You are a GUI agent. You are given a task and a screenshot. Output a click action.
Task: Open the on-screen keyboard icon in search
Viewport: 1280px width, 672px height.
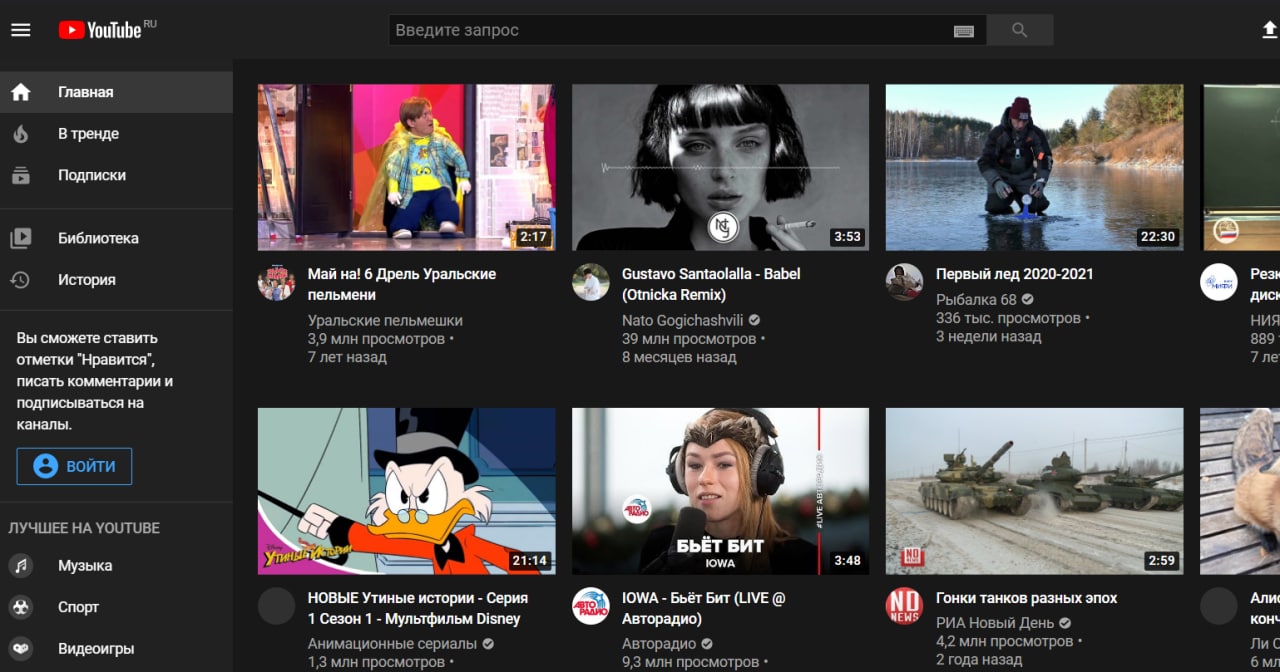point(964,31)
